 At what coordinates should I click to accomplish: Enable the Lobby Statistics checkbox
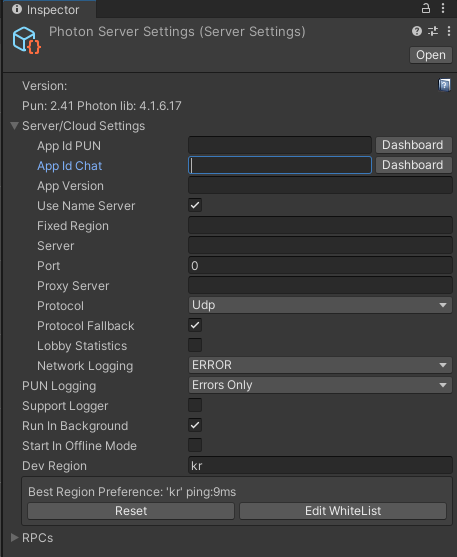[195, 345]
